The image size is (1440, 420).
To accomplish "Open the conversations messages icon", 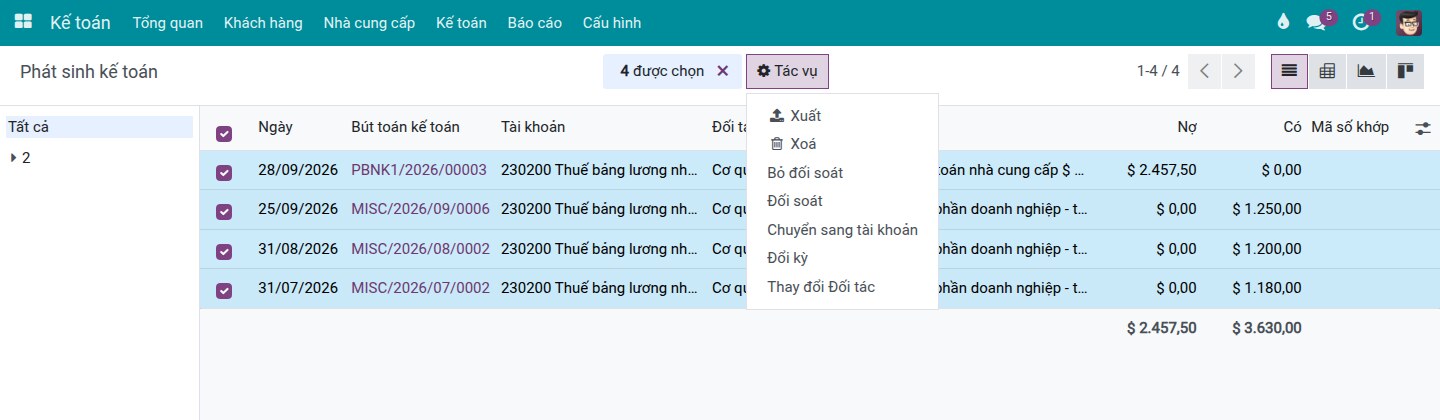I will (x=1316, y=22).
